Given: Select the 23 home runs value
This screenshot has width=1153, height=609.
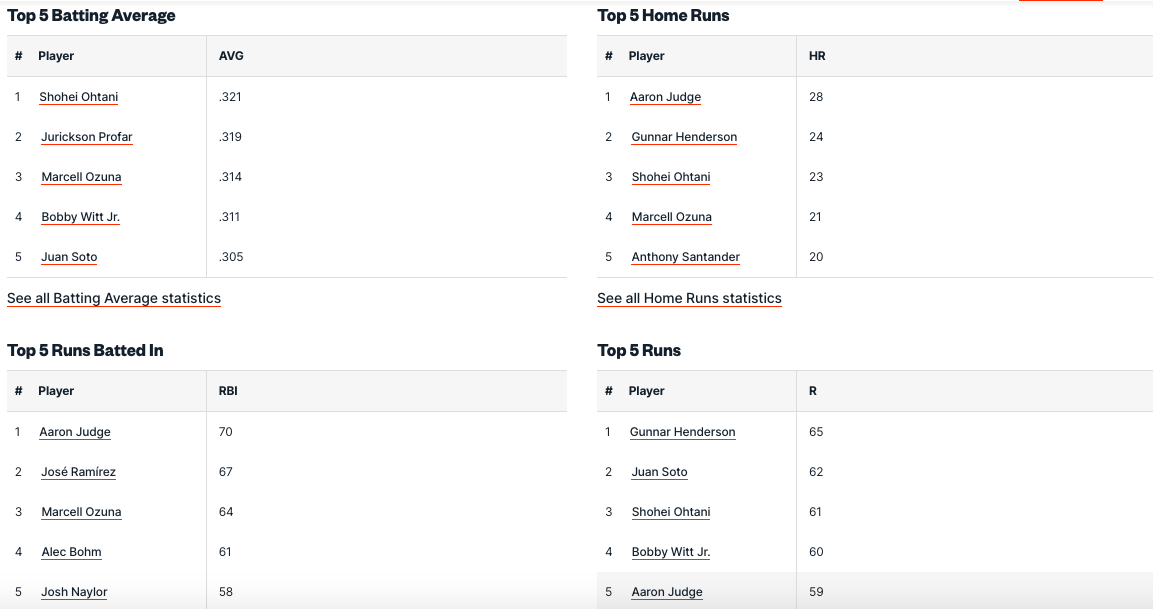Looking at the screenshot, I should click(x=816, y=177).
